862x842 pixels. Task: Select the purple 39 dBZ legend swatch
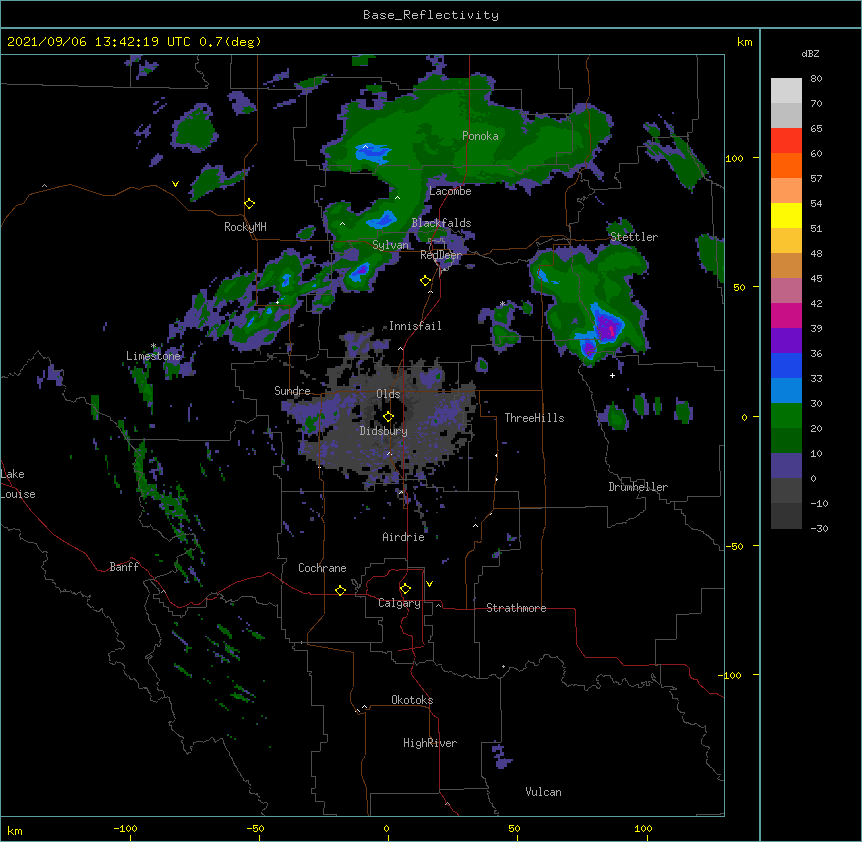[786, 340]
